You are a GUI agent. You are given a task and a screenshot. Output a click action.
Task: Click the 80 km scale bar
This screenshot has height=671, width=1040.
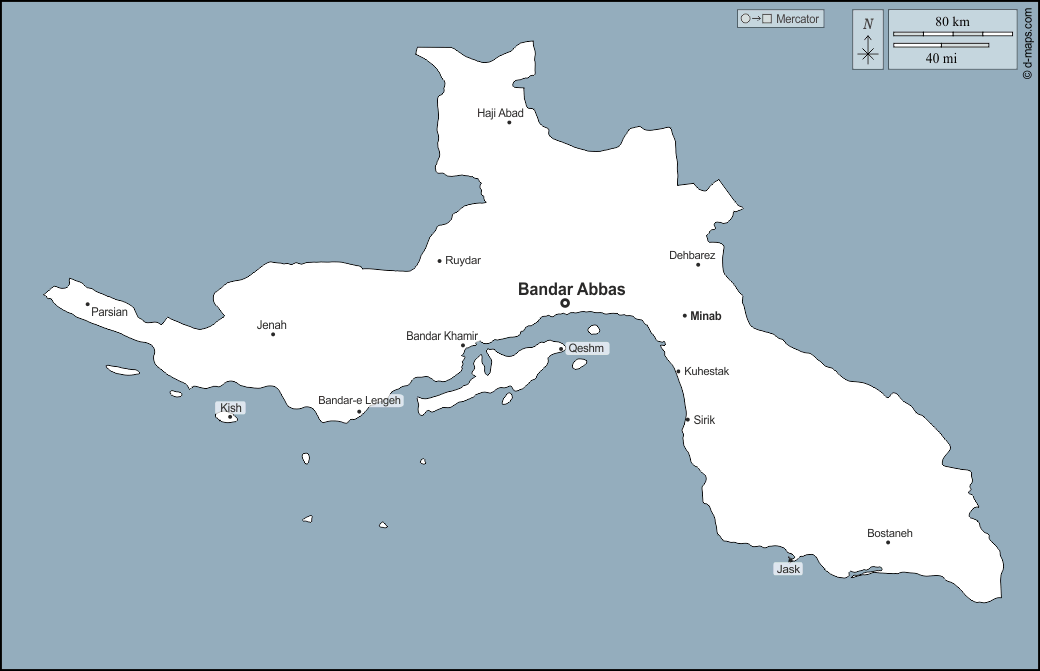(x=952, y=34)
